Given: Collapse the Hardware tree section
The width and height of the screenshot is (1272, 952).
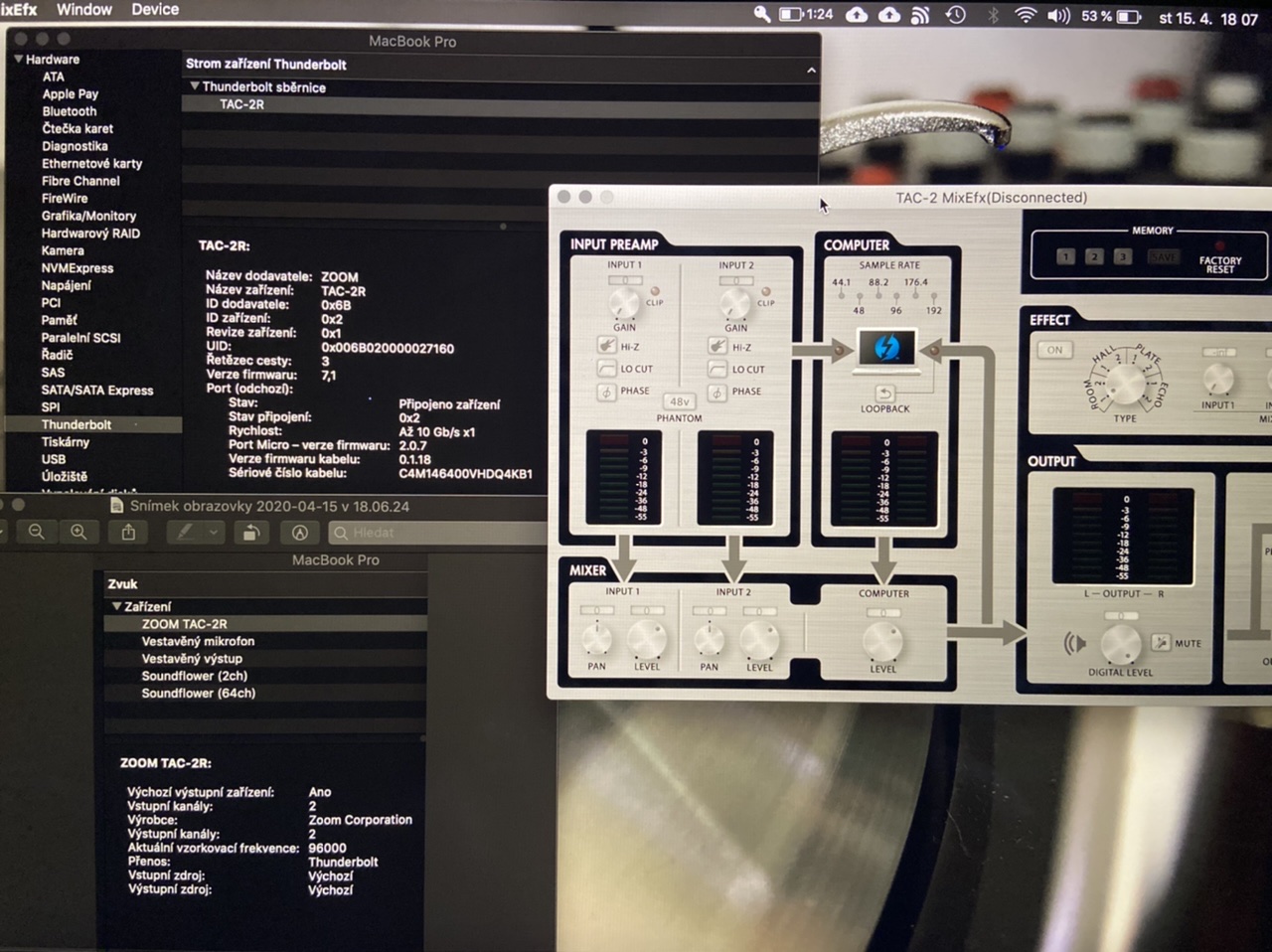Looking at the screenshot, I should tap(18, 60).
